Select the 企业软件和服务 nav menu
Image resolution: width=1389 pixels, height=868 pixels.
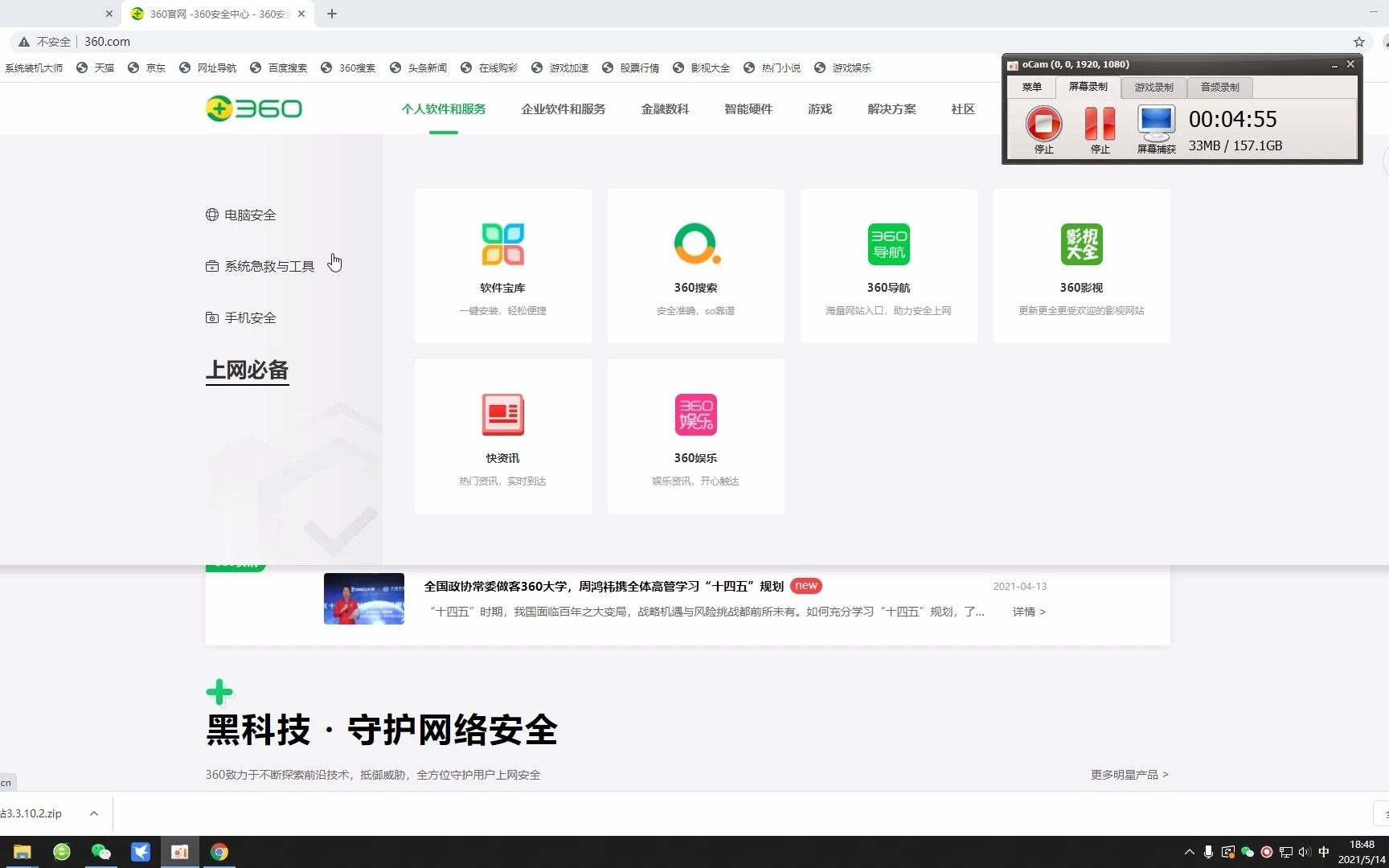(563, 109)
